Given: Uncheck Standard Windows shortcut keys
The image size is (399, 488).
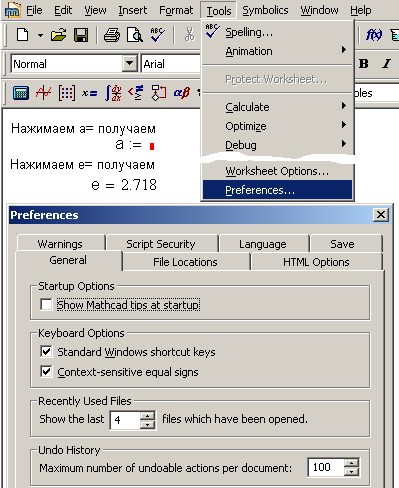Looking at the screenshot, I should tap(46, 352).
